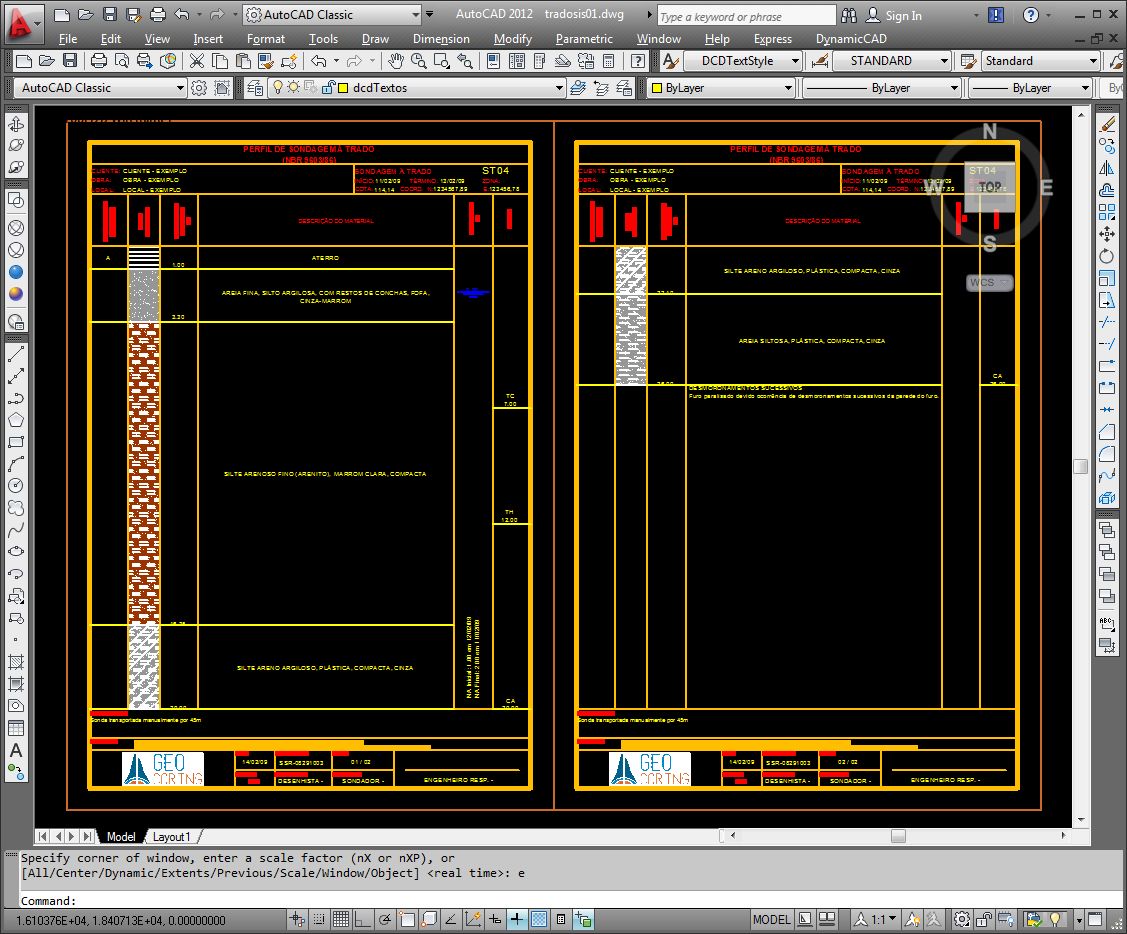1127x934 pixels.
Task: Click Save in the Quick Access toolbar
Action: click(x=110, y=14)
